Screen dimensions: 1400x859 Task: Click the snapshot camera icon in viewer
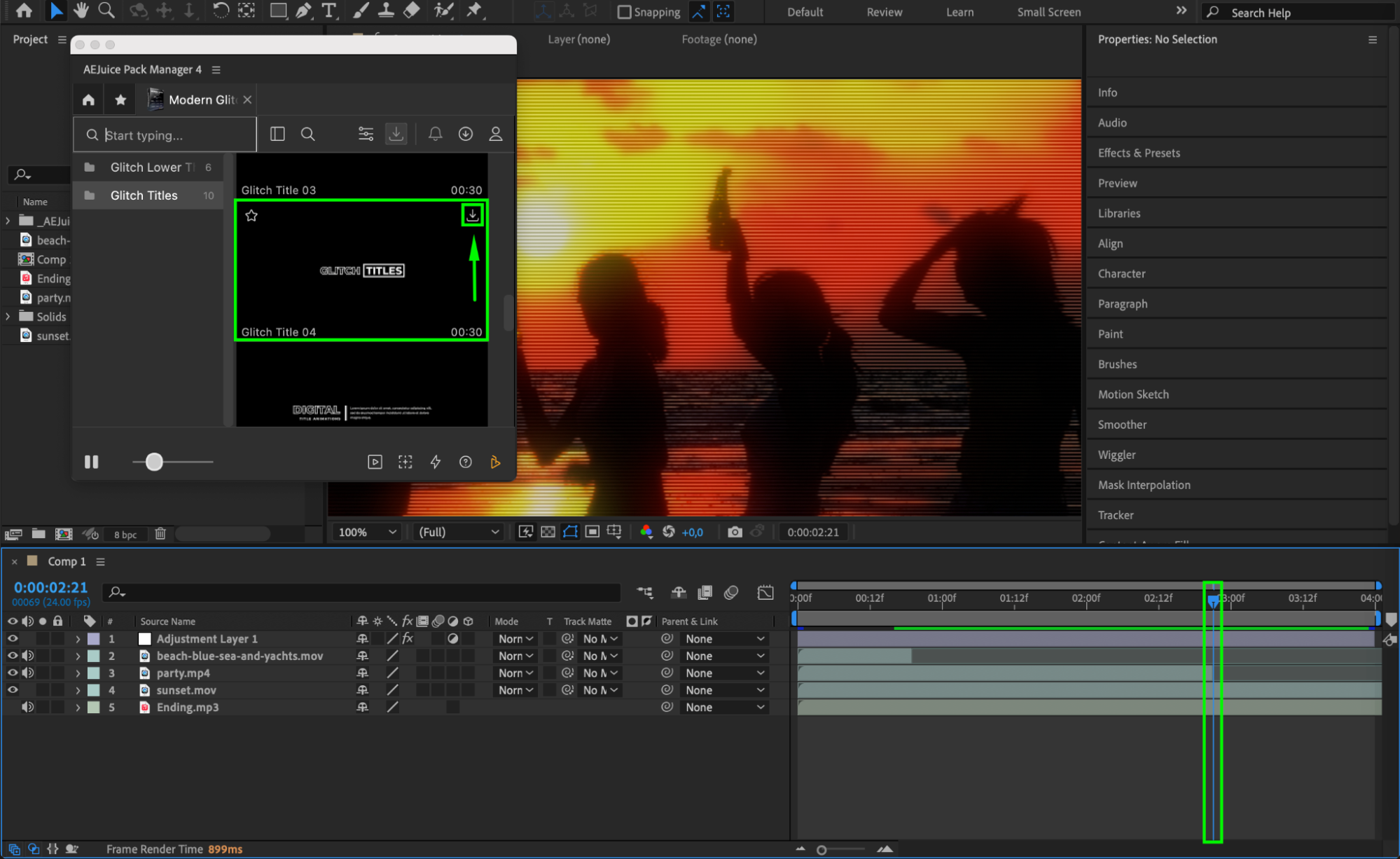pyautogui.click(x=734, y=532)
